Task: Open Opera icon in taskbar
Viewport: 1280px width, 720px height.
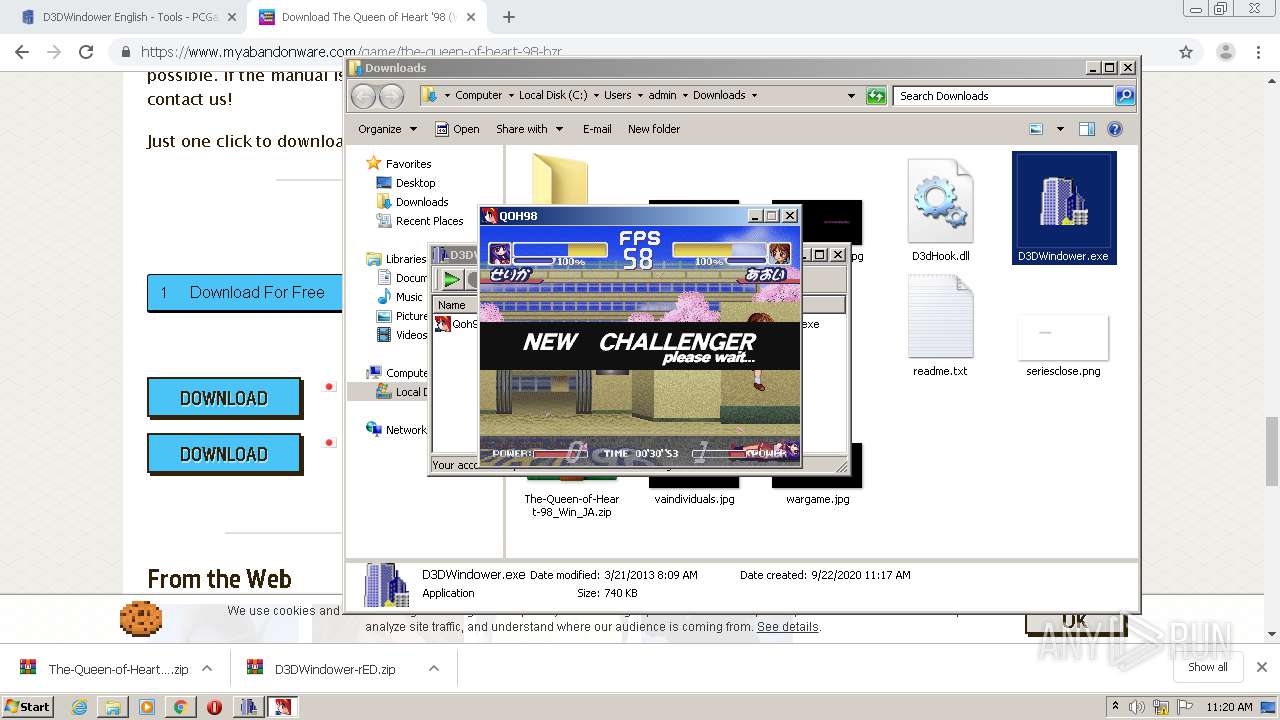Action: tap(214, 707)
